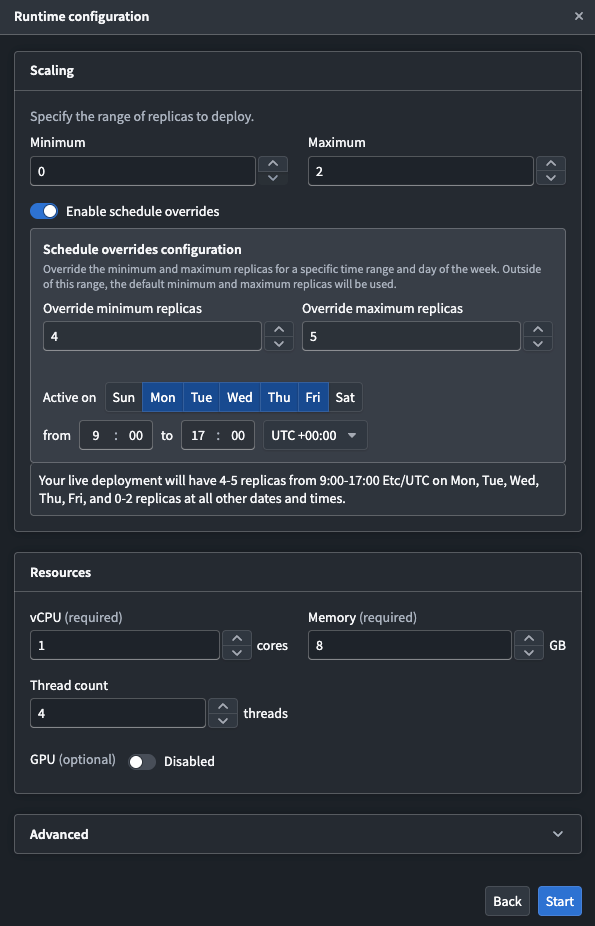Click into the Memory input field

(410, 645)
